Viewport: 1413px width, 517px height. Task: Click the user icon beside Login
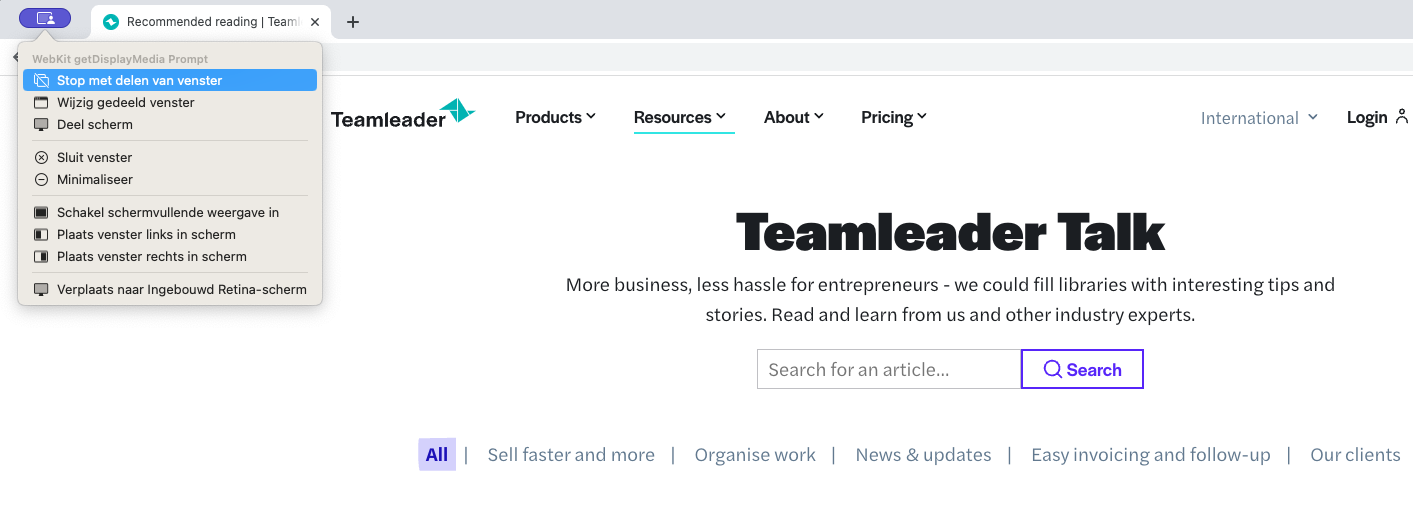pyautogui.click(x=1402, y=116)
